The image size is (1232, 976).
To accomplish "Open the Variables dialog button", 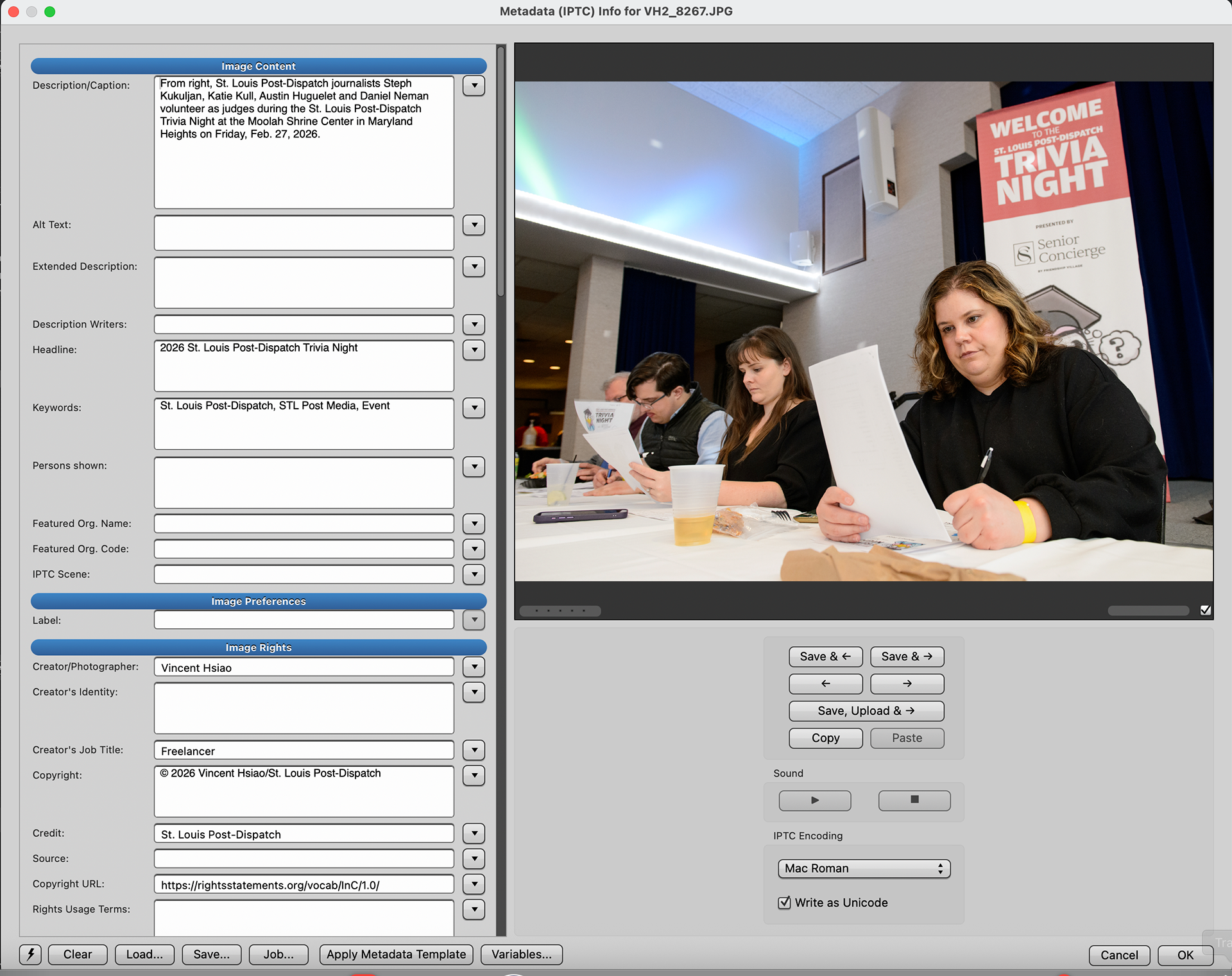I will point(521,954).
